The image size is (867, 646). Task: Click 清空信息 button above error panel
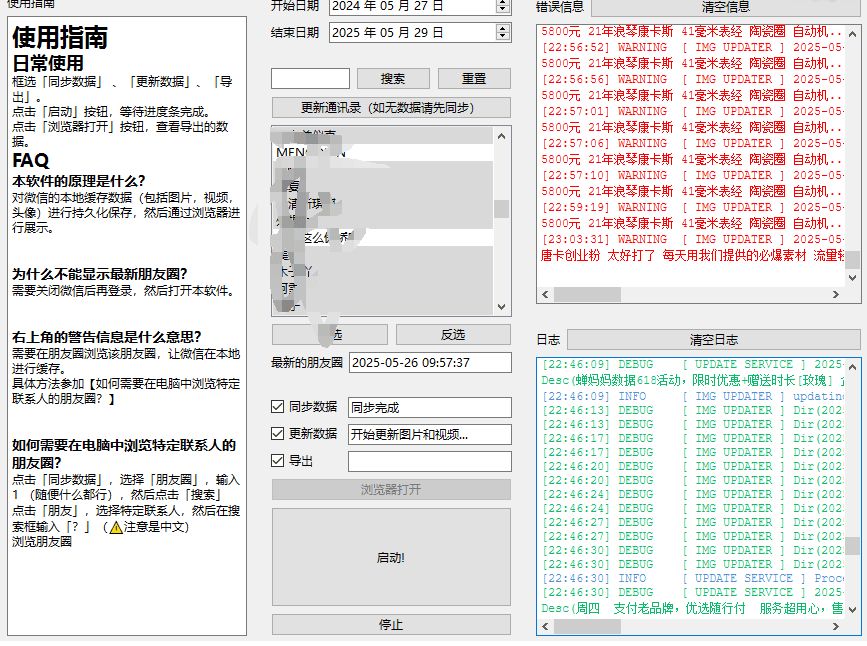pyautogui.click(x=725, y=7)
